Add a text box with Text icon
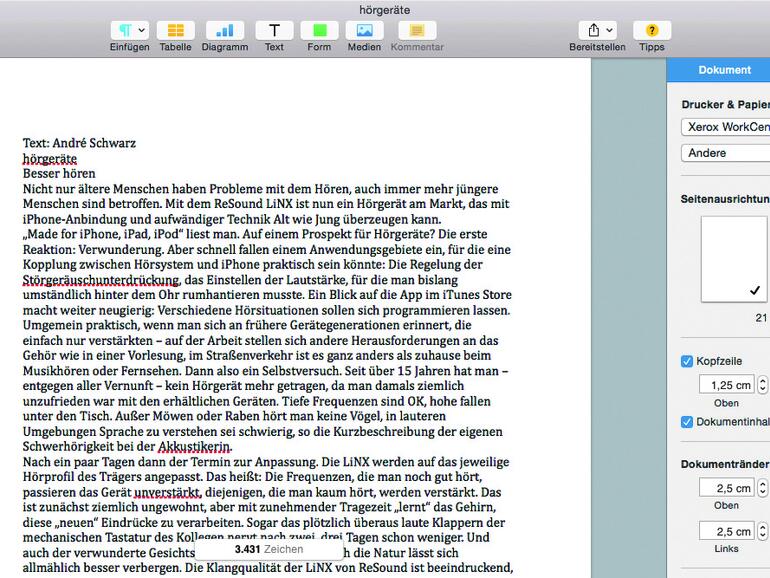 click(x=274, y=30)
